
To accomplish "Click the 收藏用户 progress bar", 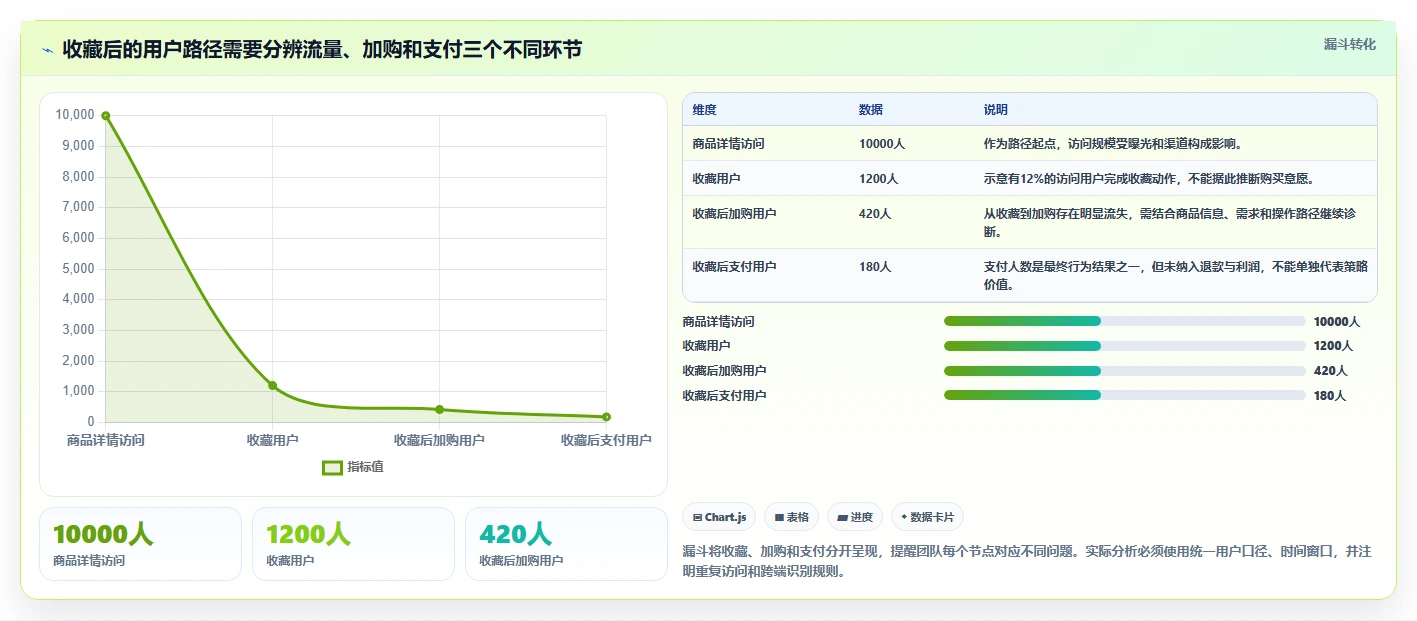I will [x=1125, y=346].
